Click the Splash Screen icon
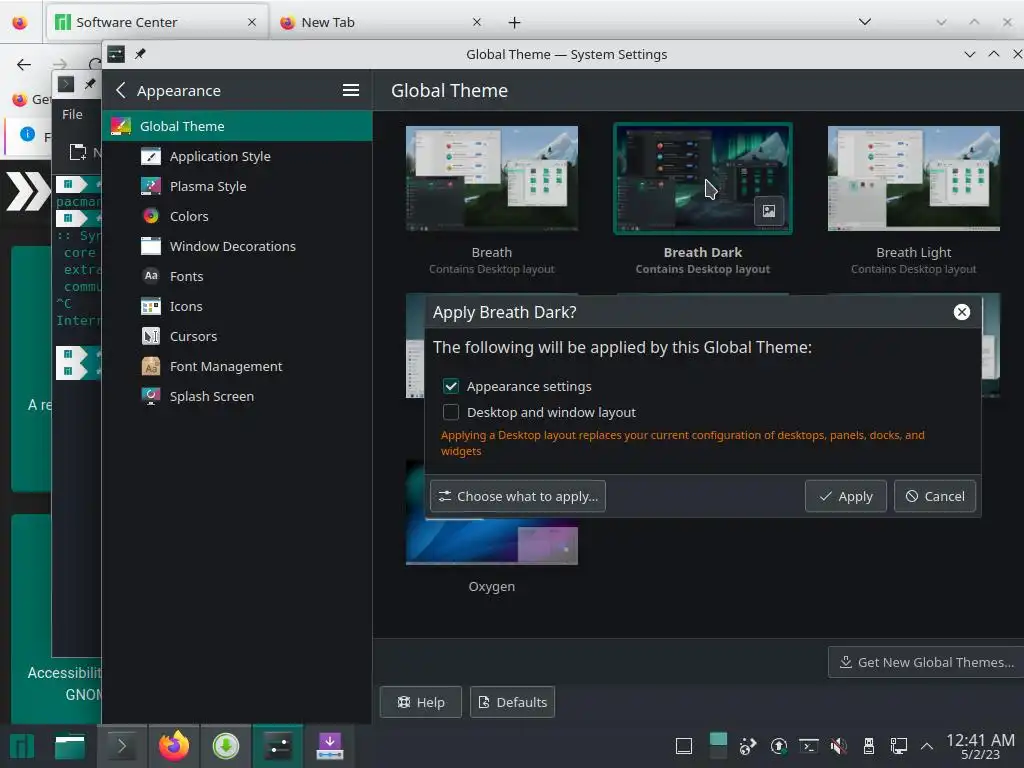The width and height of the screenshot is (1024, 768). [x=151, y=396]
